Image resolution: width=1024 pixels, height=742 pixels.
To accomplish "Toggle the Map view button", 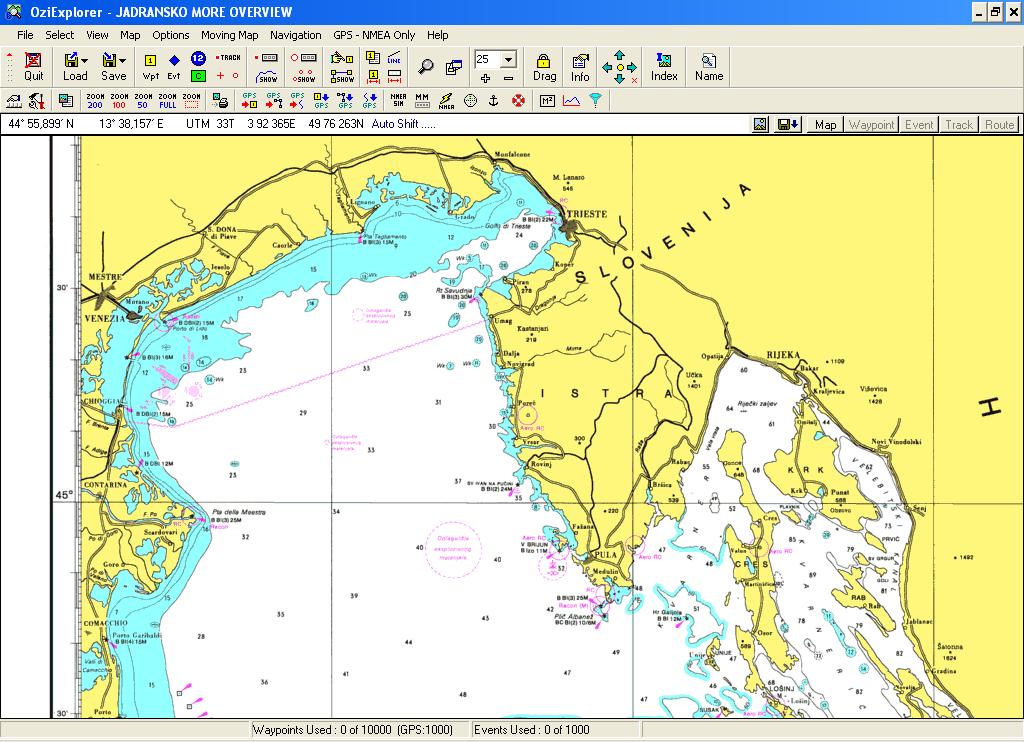I will tap(825, 125).
